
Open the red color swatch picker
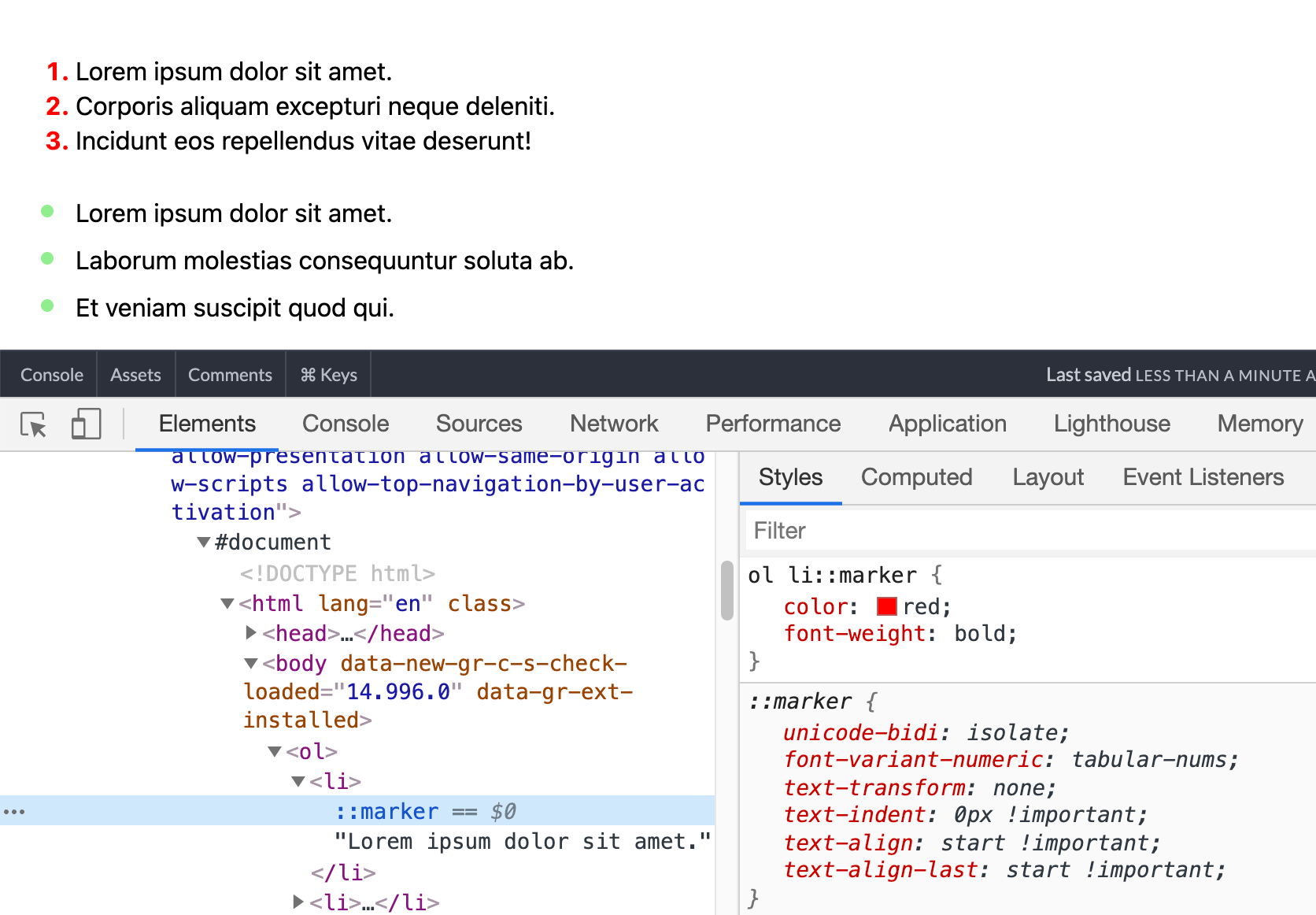[x=887, y=606]
